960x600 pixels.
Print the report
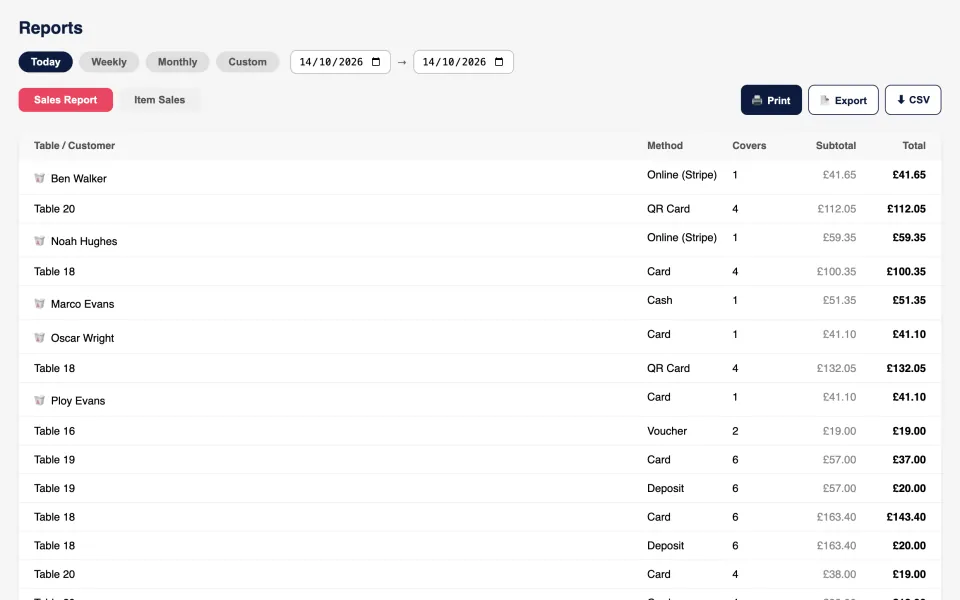pyautogui.click(x=771, y=100)
